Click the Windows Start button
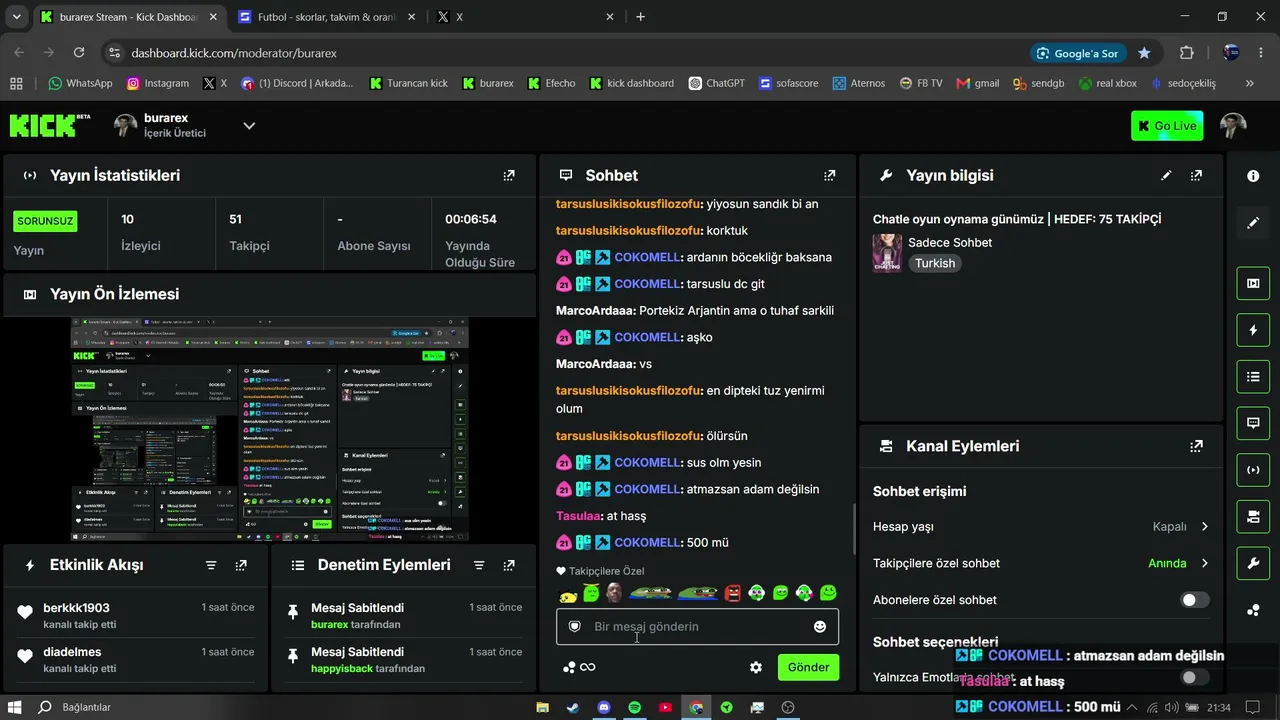This screenshot has height=720, width=1280. point(15,707)
